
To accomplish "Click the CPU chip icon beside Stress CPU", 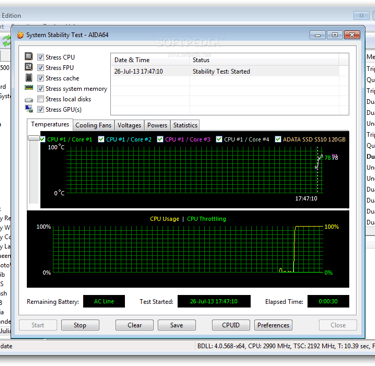I will [x=29, y=57].
